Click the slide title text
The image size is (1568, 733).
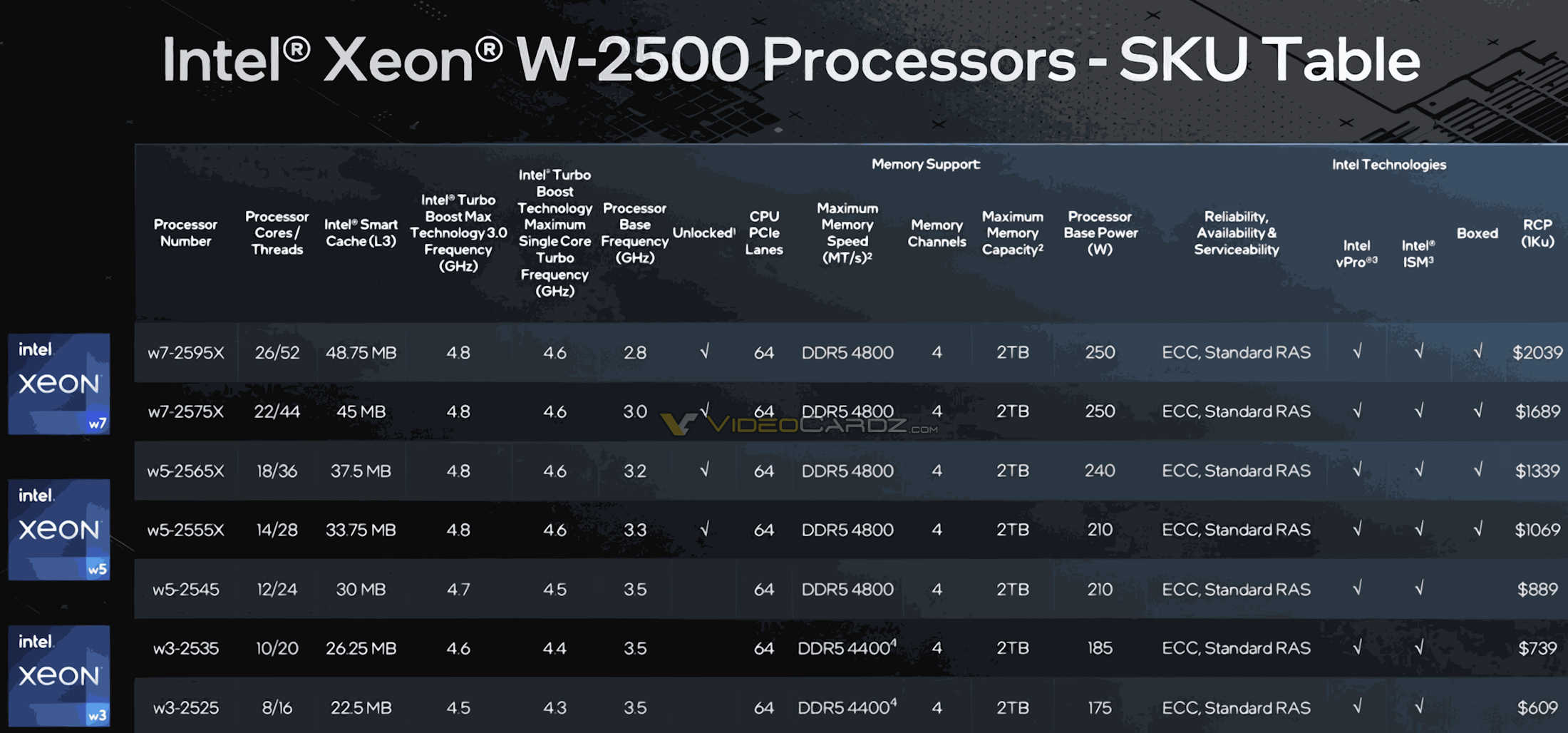click(x=791, y=60)
